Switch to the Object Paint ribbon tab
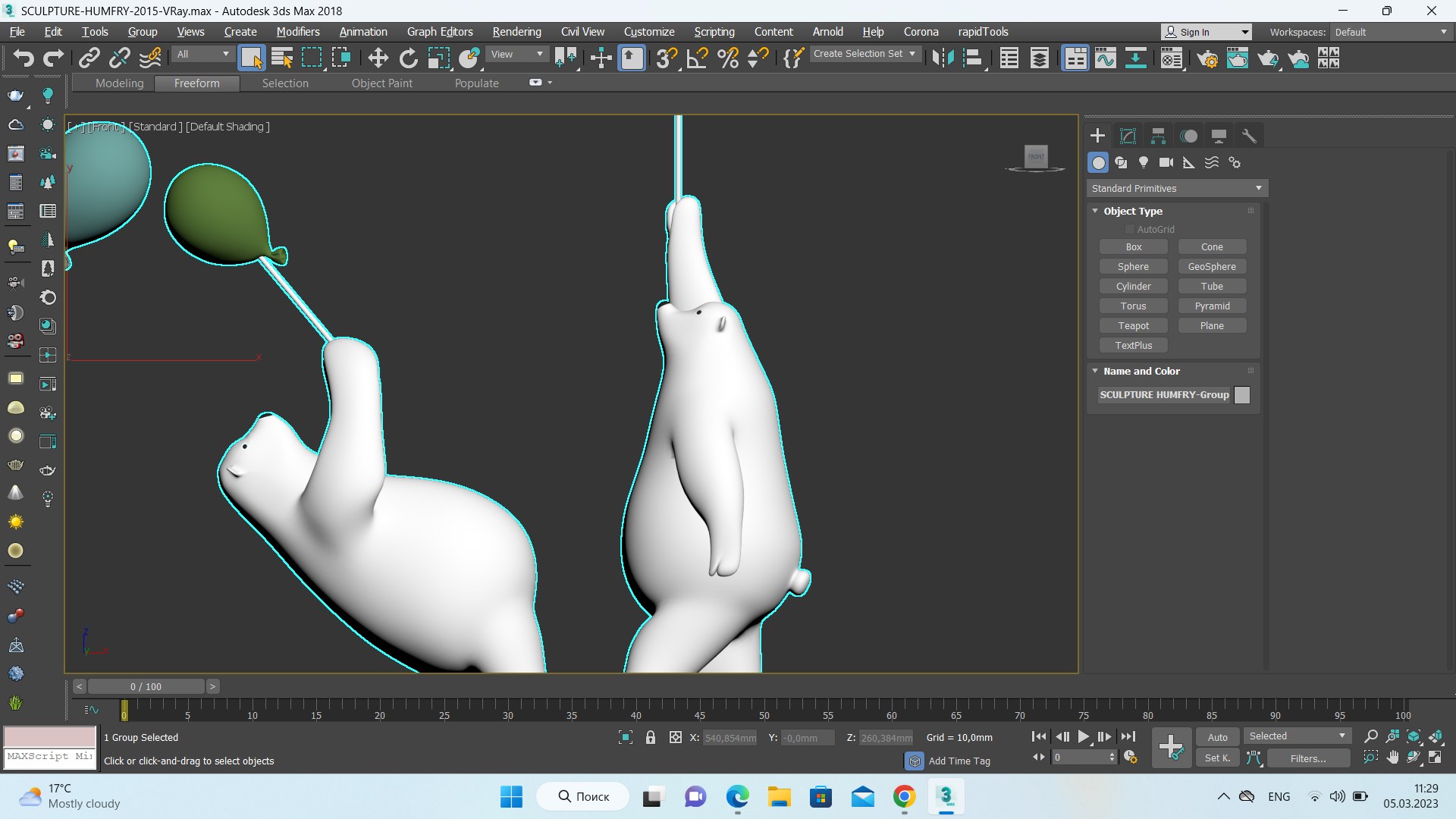Image resolution: width=1456 pixels, height=819 pixels. [x=382, y=83]
